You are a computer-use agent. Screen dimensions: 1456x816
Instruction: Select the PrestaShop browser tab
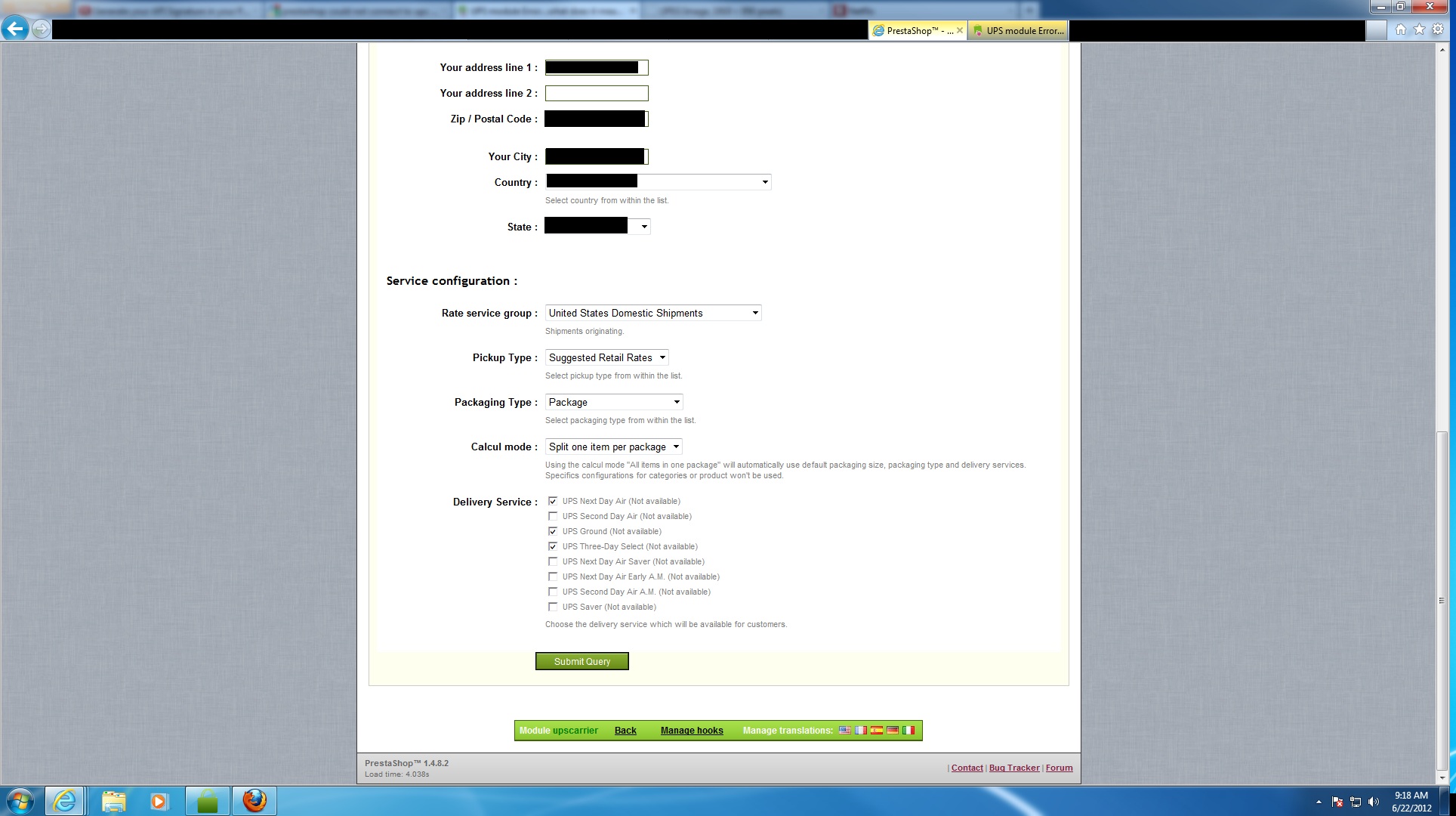tap(912, 30)
